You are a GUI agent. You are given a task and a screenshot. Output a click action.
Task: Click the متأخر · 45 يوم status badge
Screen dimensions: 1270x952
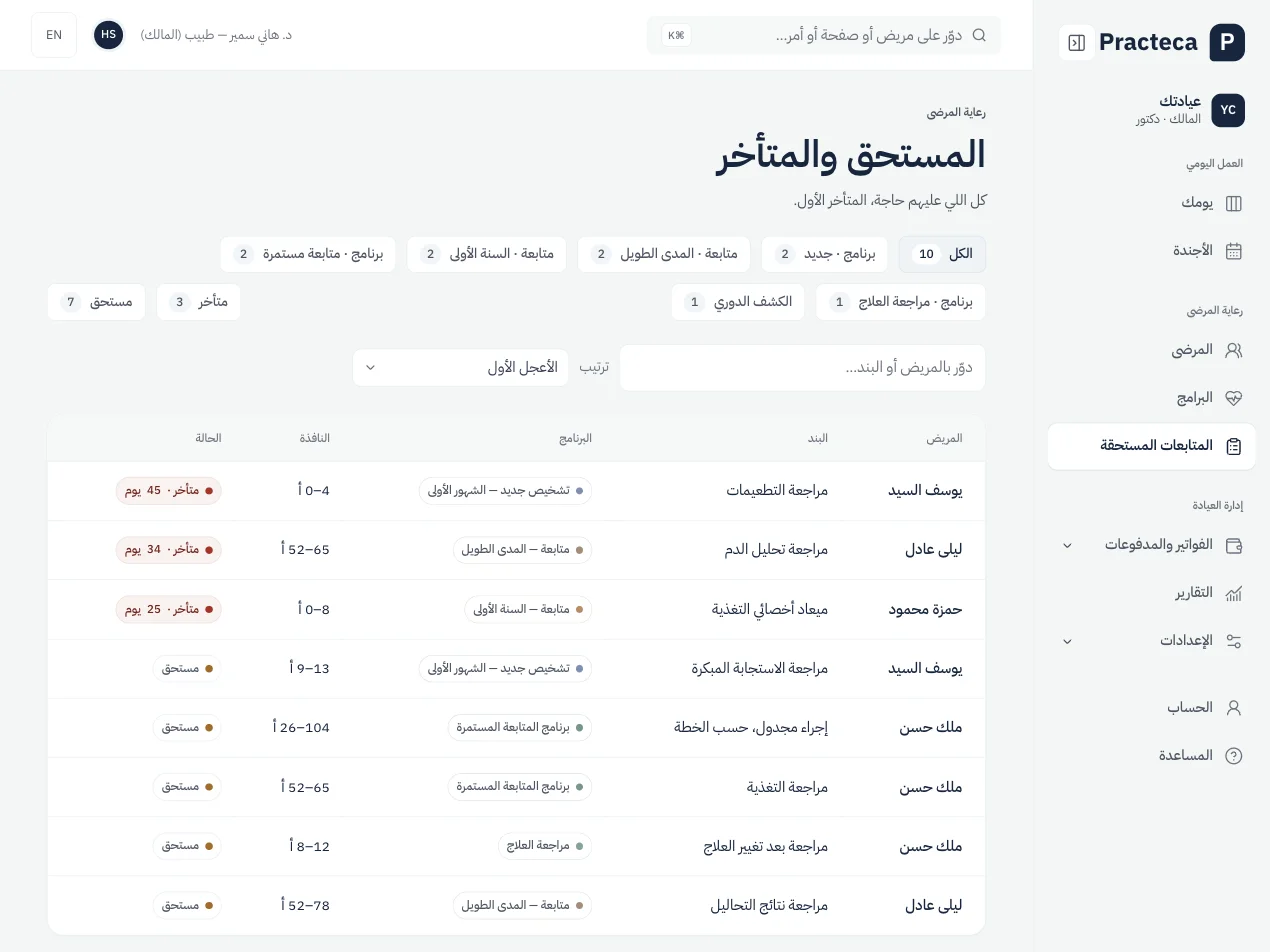click(x=168, y=491)
